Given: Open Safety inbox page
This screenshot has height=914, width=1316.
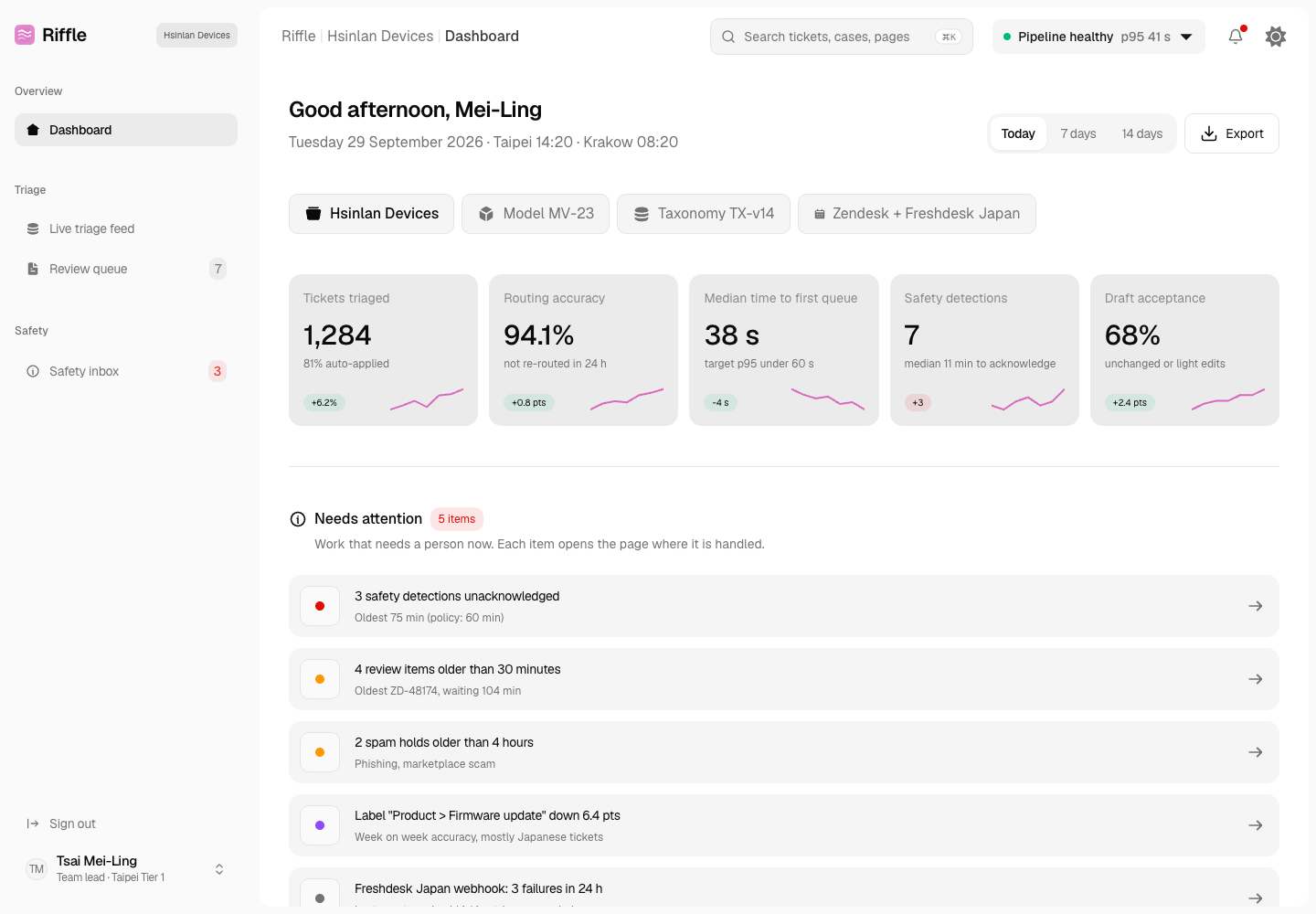Looking at the screenshot, I should [126, 371].
